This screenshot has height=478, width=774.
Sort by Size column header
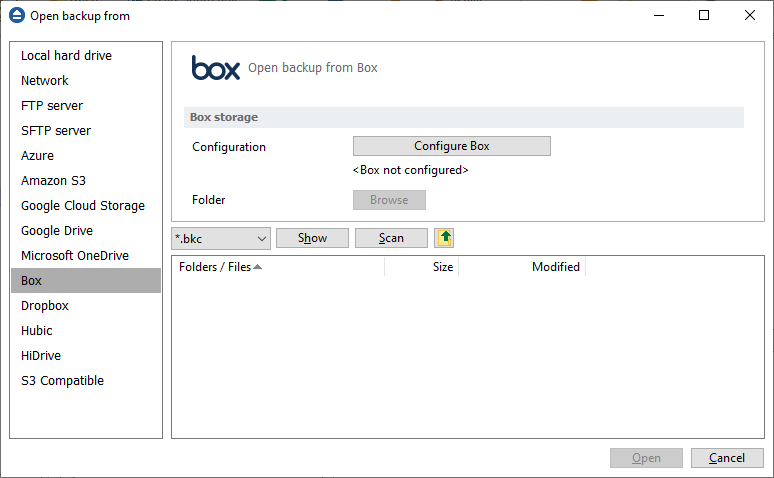point(422,267)
